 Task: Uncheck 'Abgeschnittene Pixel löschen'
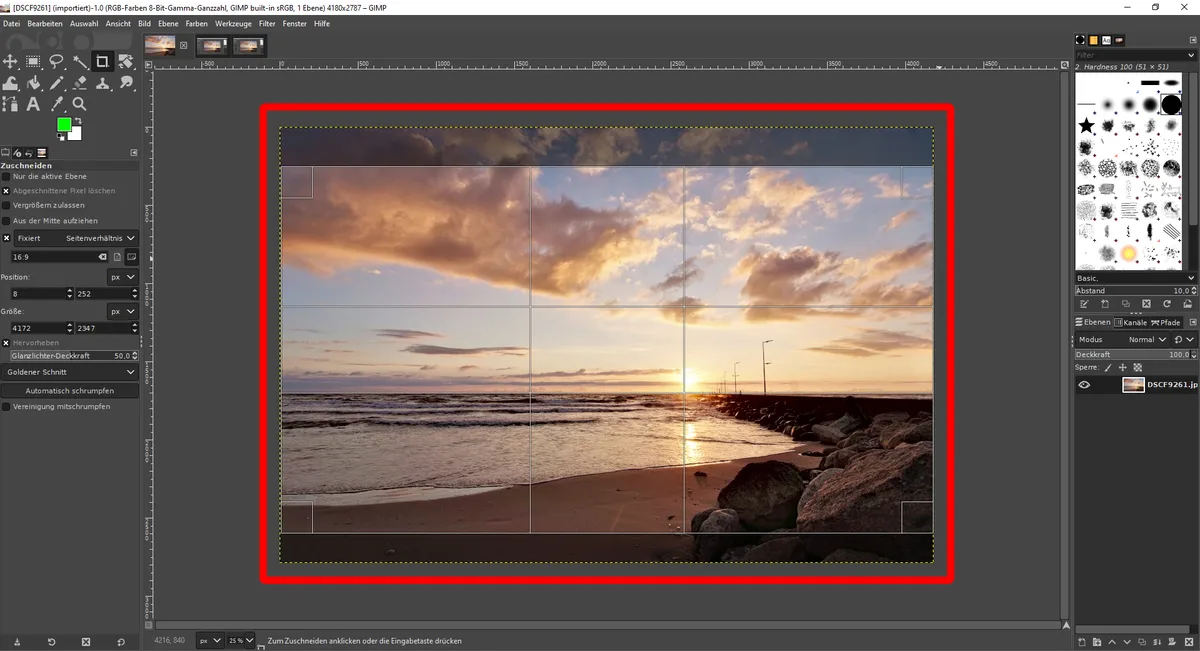pyautogui.click(x=6, y=190)
